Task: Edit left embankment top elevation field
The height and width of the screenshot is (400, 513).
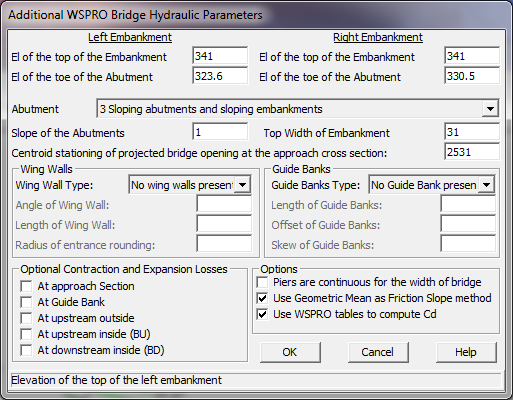Action: [x=220, y=56]
